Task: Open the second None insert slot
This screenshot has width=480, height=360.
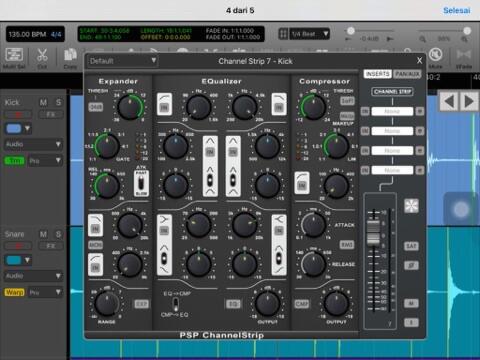Action: tap(392, 131)
